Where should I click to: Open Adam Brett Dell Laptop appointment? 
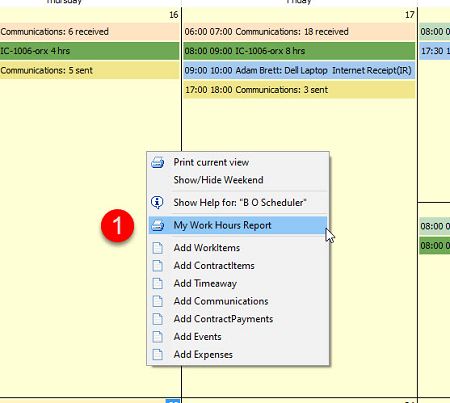point(299,70)
